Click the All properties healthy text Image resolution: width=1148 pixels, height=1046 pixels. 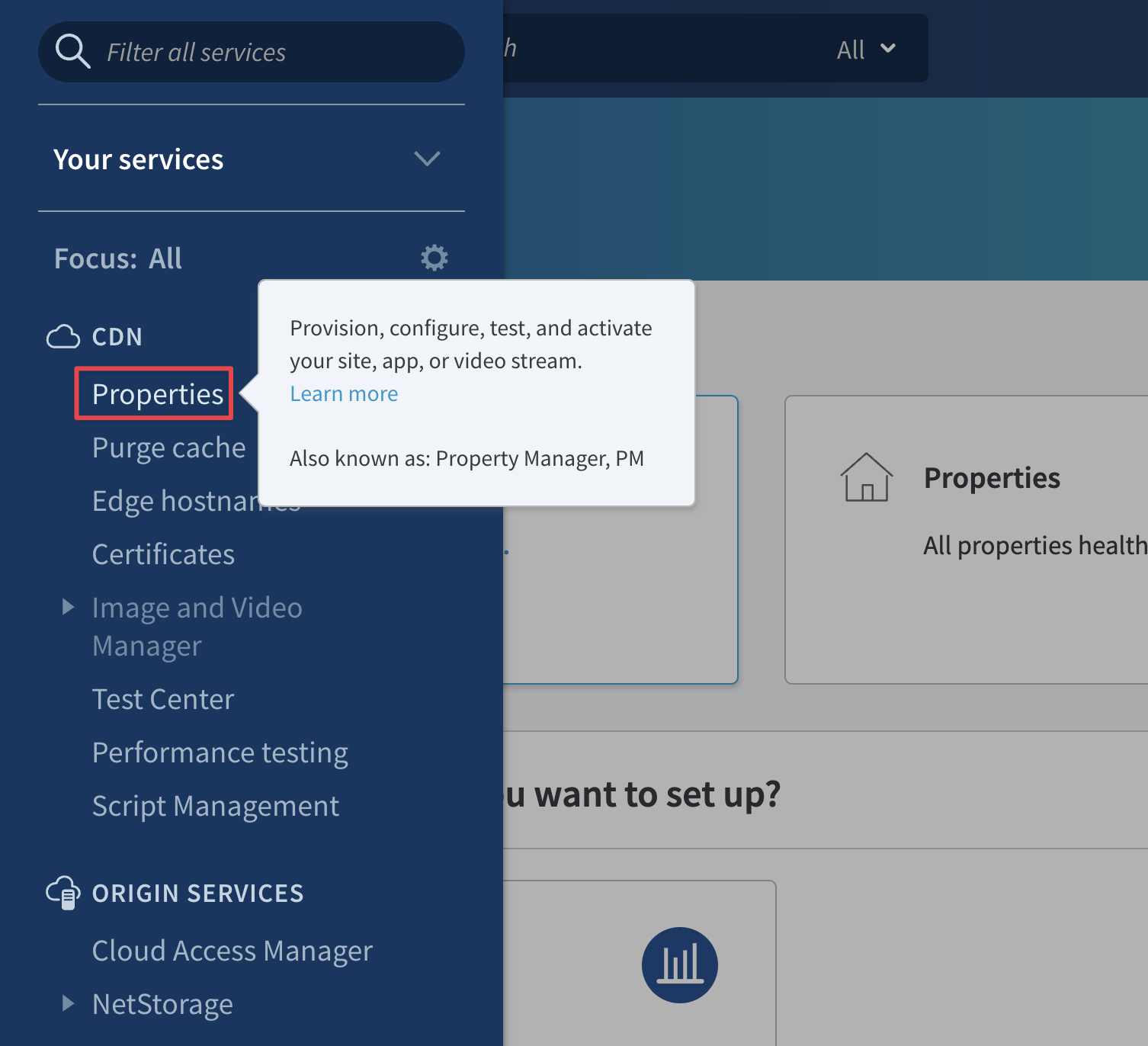click(x=1035, y=545)
